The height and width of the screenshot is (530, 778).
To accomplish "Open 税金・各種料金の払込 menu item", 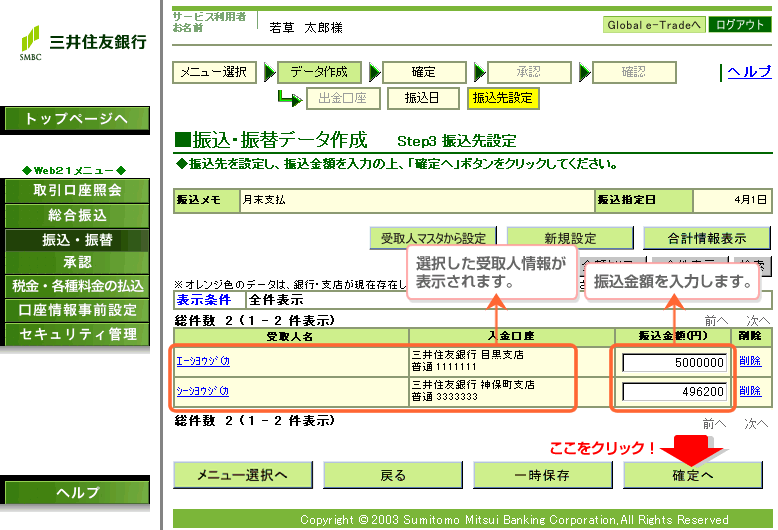I will coord(77,286).
